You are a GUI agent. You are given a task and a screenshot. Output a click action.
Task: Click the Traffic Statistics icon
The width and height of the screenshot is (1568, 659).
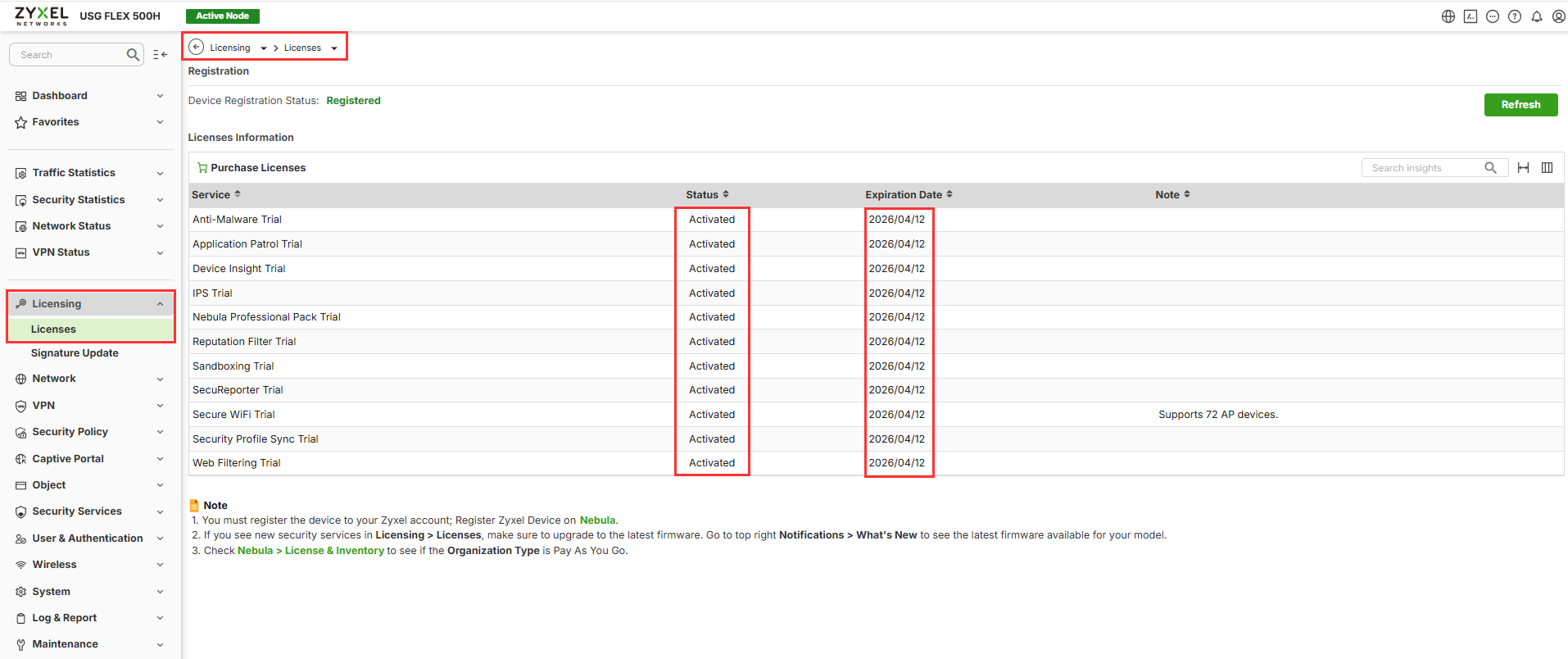pos(21,173)
